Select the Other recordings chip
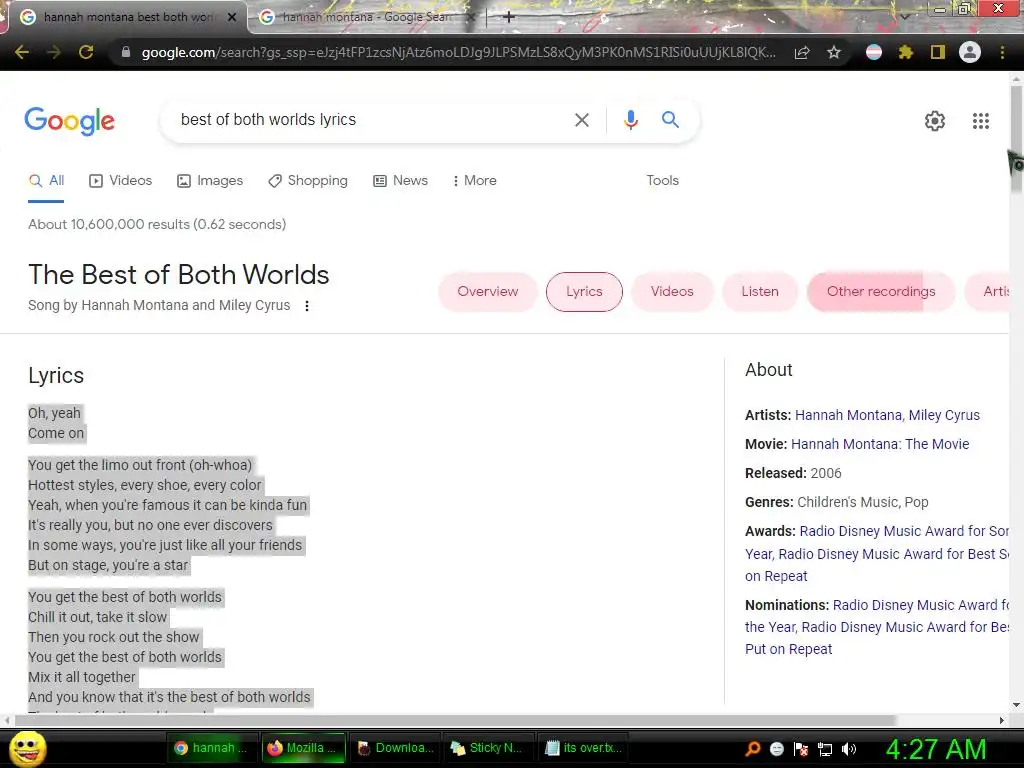The height and width of the screenshot is (768, 1024). pyautogui.click(x=881, y=292)
